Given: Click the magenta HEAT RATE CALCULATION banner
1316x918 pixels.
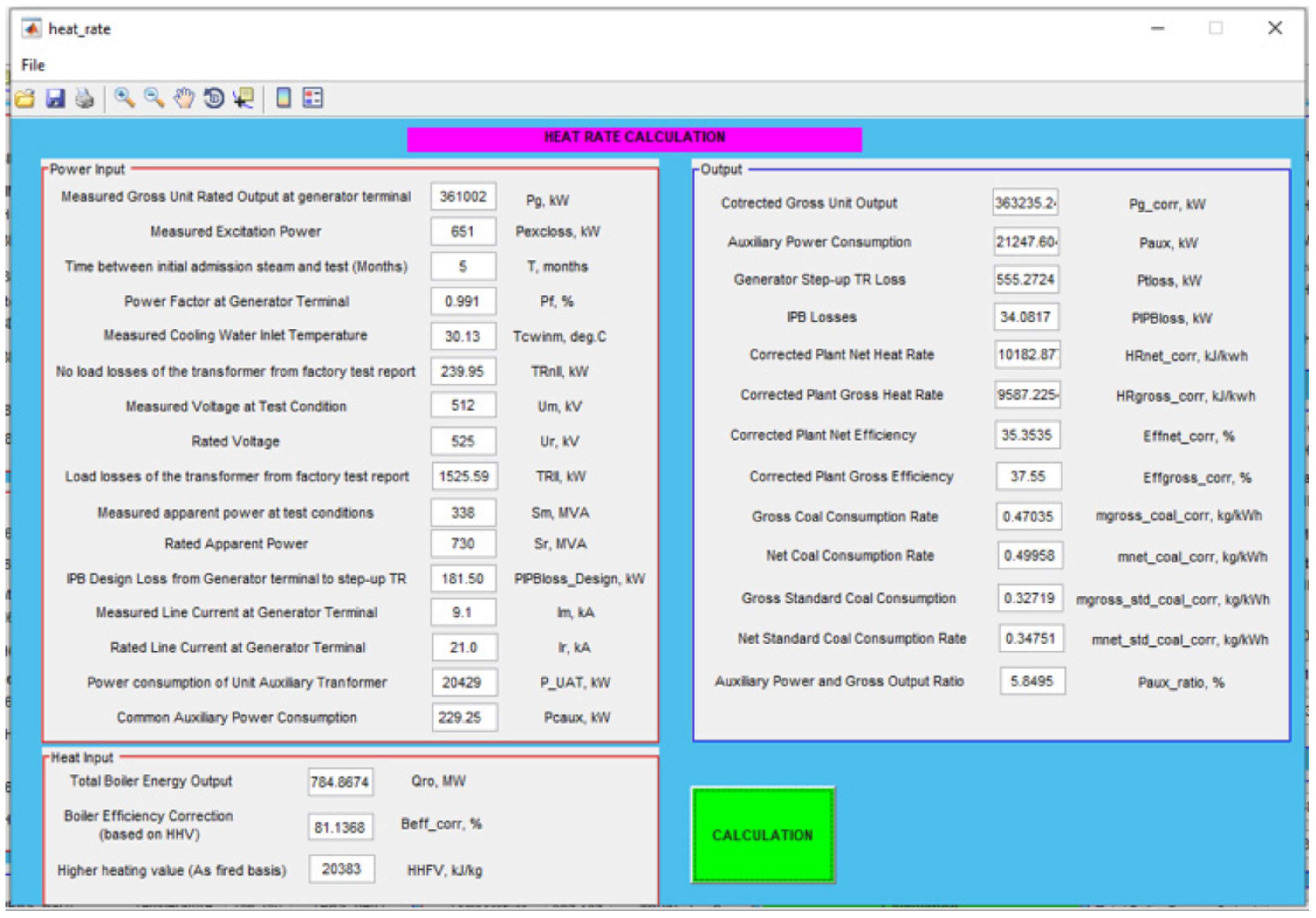Looking at the screenshot, I should [x=634, y=139].
